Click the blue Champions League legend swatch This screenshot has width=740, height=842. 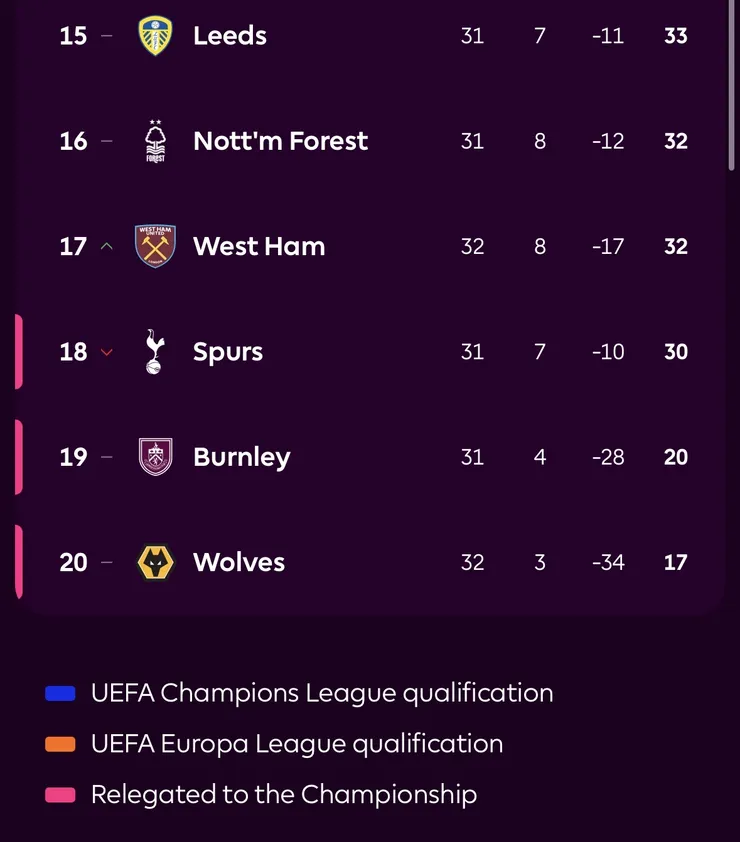(x=60, y=693)
